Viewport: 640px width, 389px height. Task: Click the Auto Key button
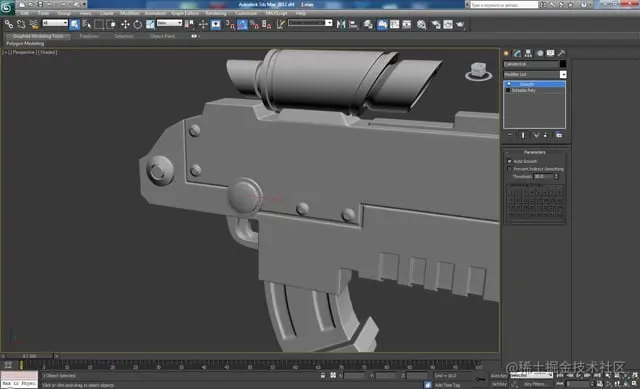[x=499, y=376]
